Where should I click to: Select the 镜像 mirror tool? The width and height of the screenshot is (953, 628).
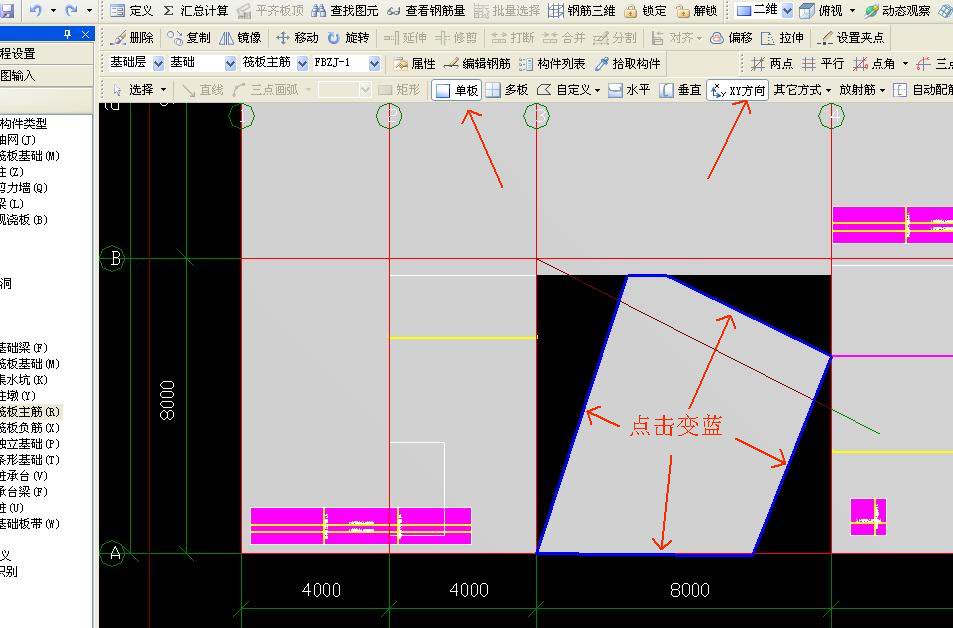pos(239,38)
